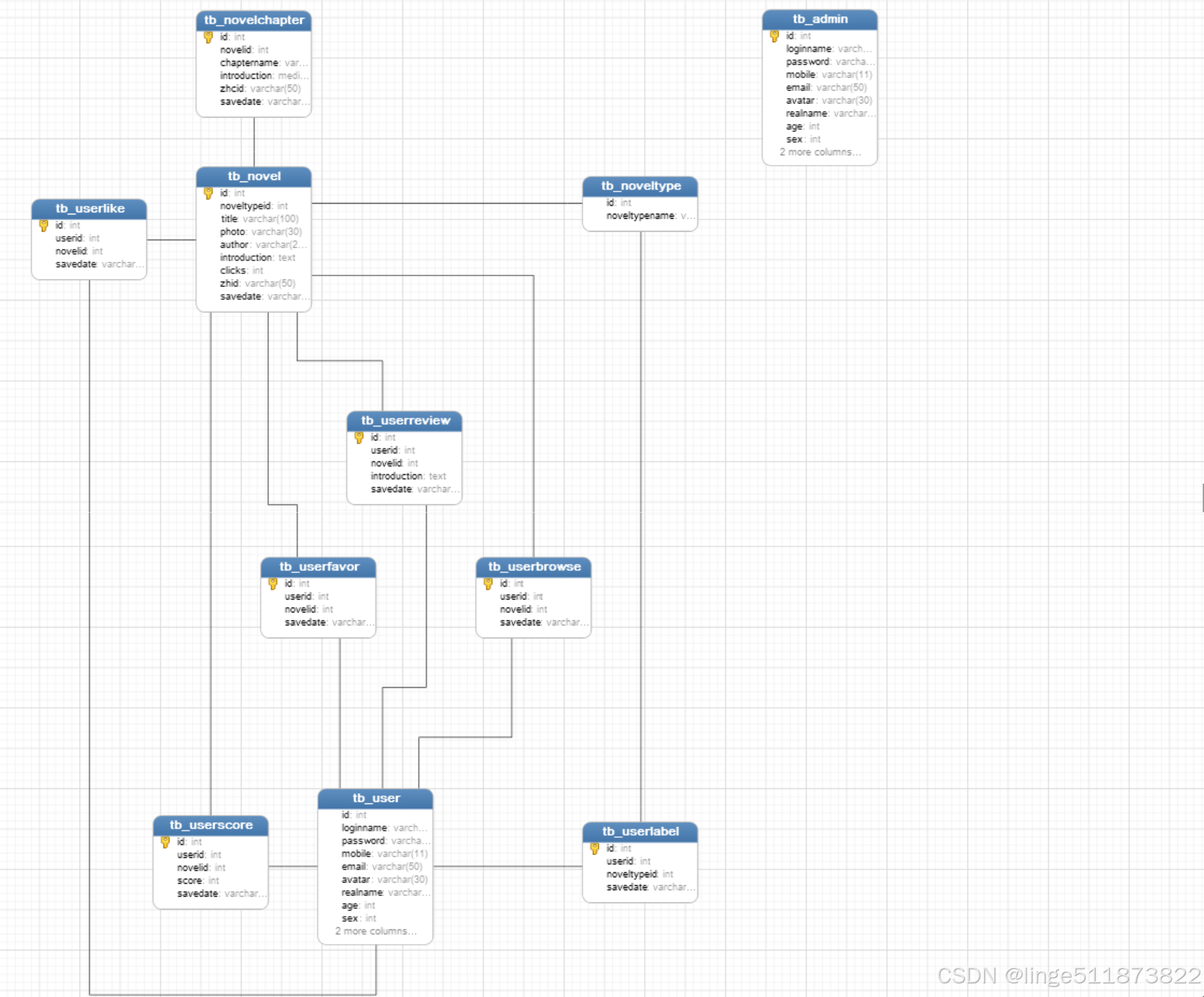1204x997 pixels.
Task: Click the userid column in tb_userfavor
Action: tap(306, 597)
